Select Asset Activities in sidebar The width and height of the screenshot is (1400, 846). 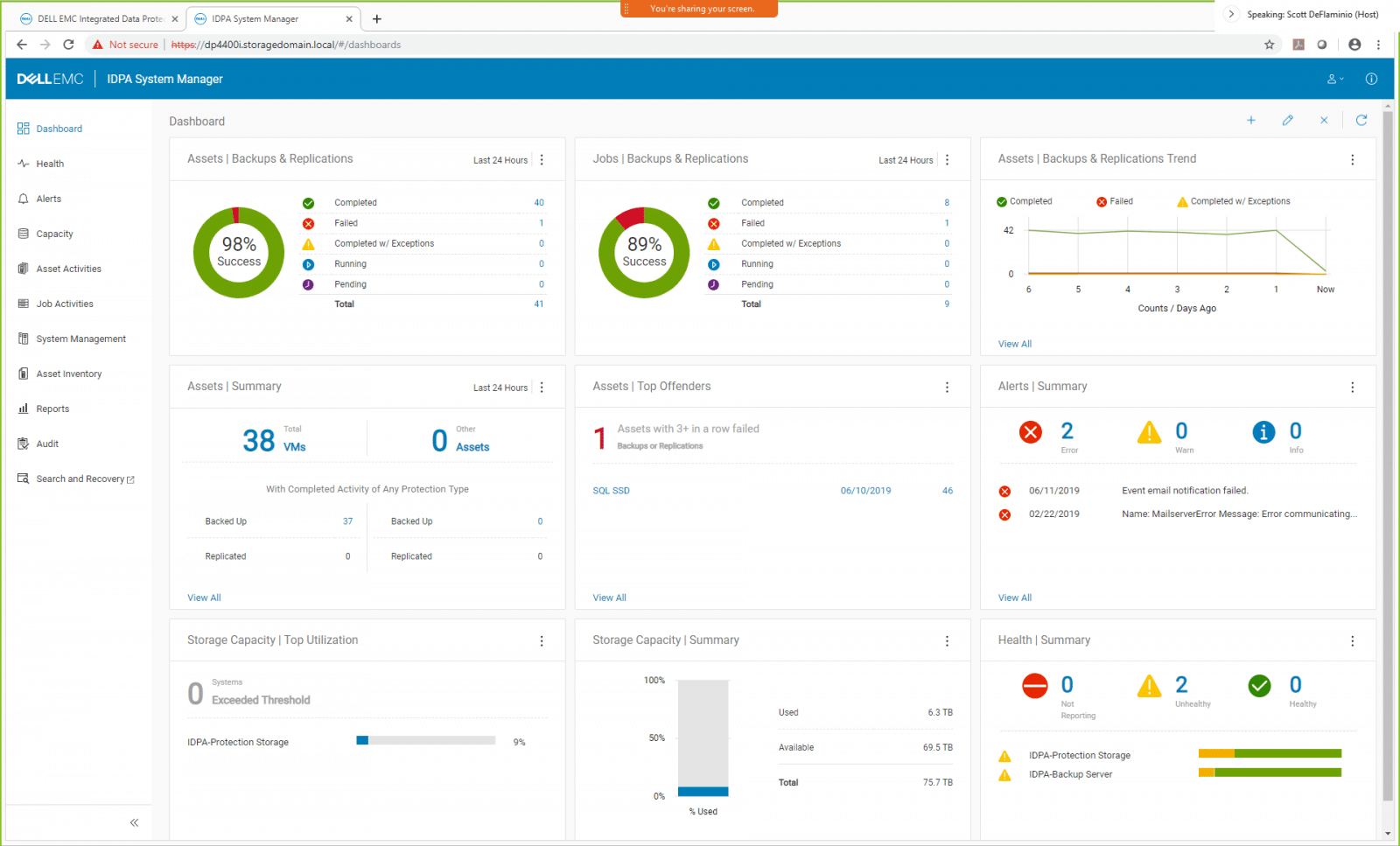pyautogui.click(x=59, y=269)
